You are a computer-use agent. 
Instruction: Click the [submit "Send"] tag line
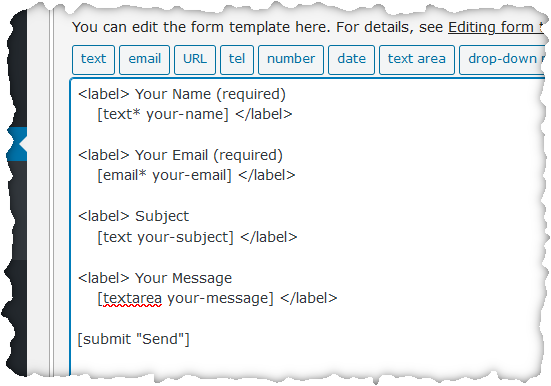(x=134, y=339)
